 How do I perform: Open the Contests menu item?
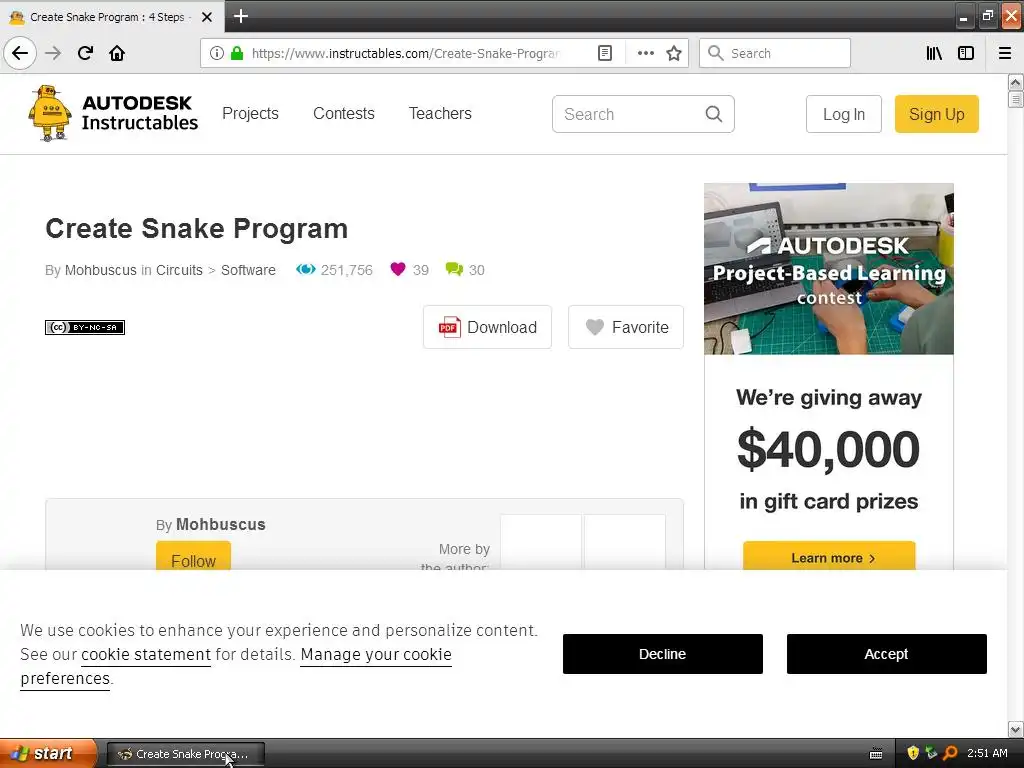[x=344, y=114]
